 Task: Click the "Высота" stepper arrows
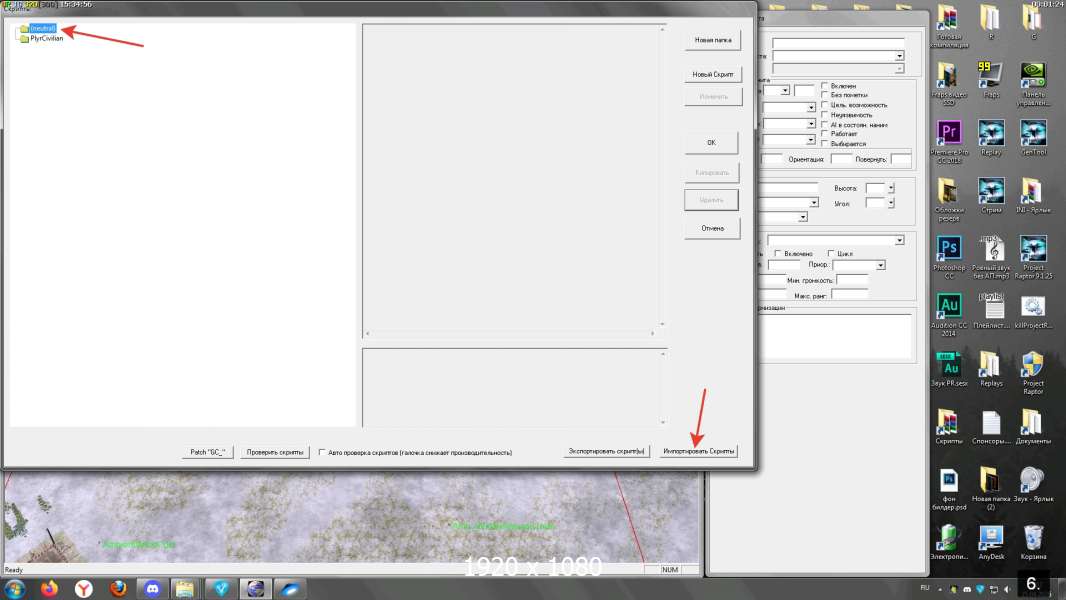click(x=891, y=188)
